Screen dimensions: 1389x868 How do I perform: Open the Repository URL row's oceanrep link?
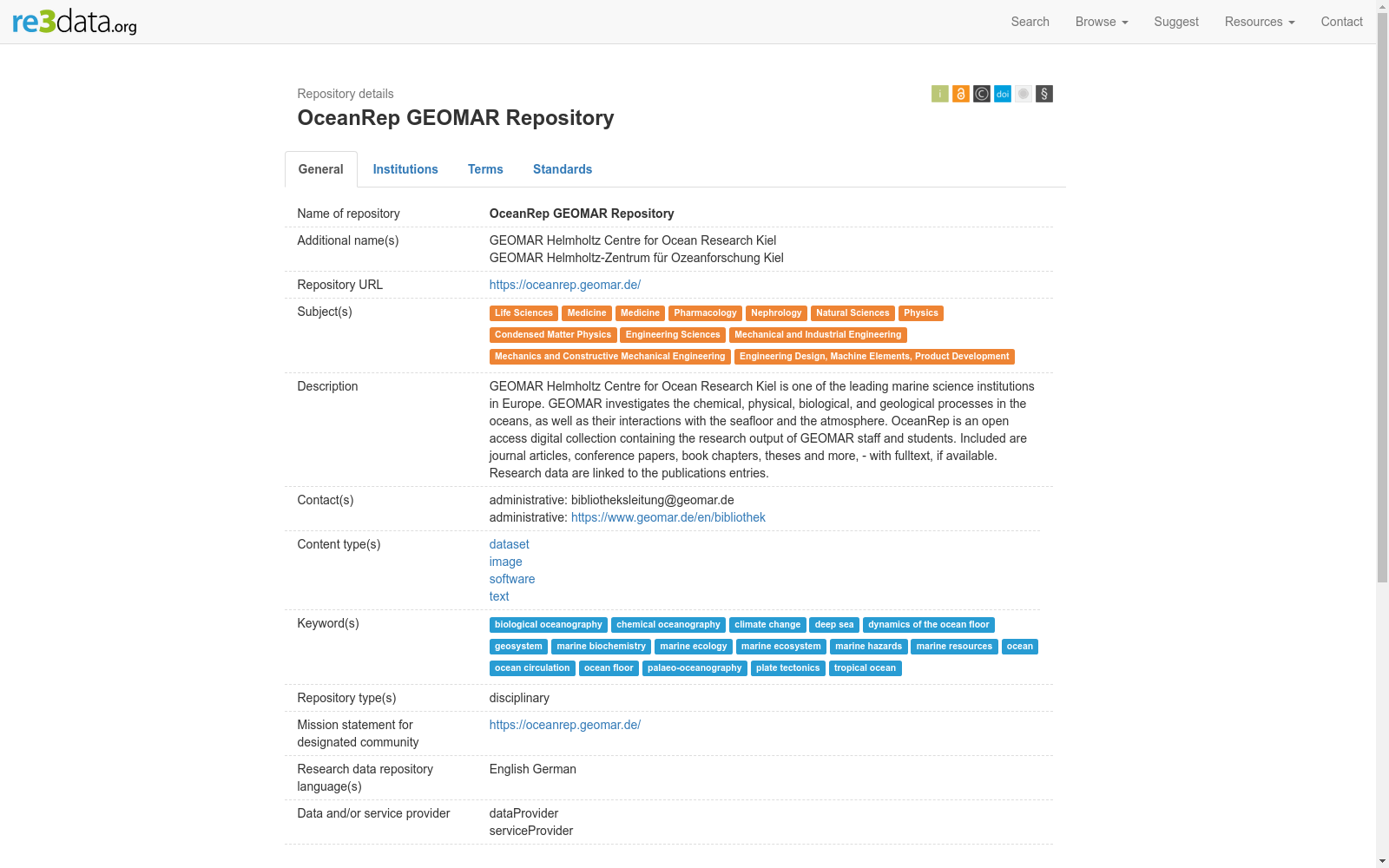(x=565, y=285)
